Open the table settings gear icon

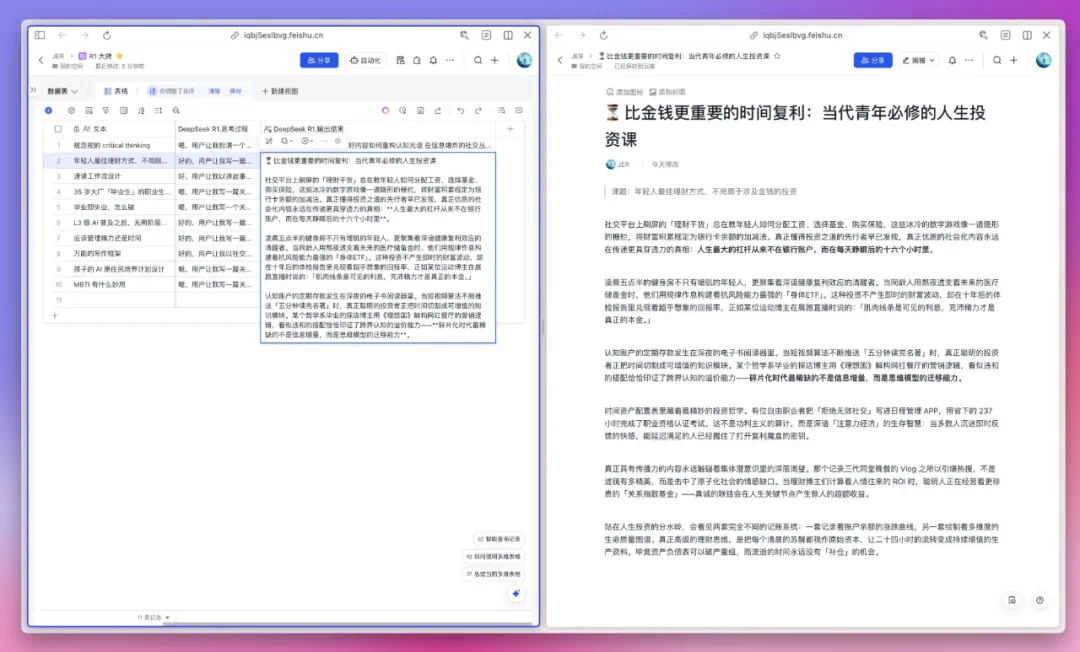71,110
